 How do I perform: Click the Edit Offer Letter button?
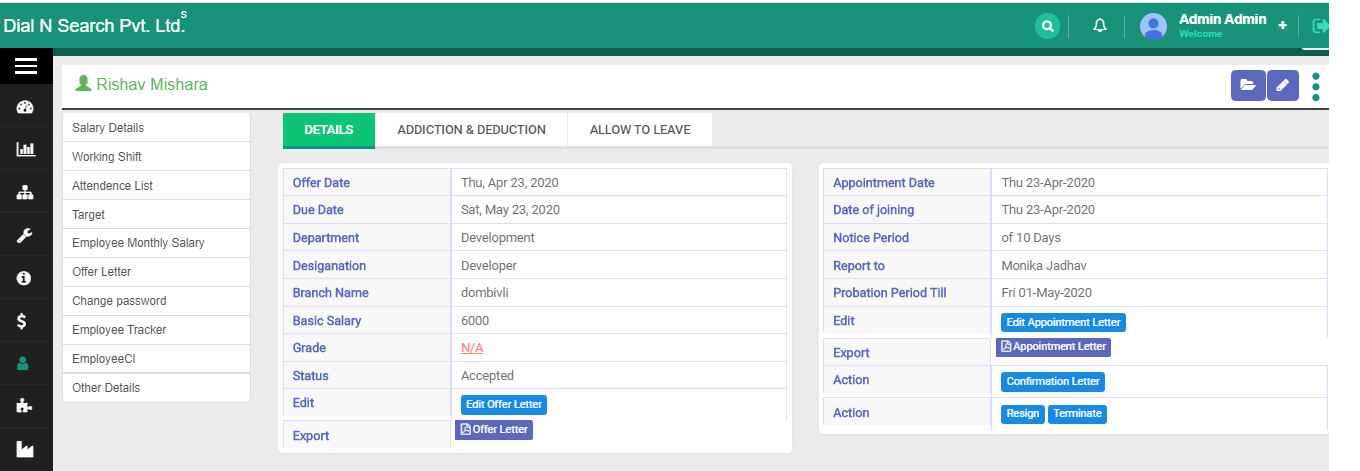click(x=504, y=405)
